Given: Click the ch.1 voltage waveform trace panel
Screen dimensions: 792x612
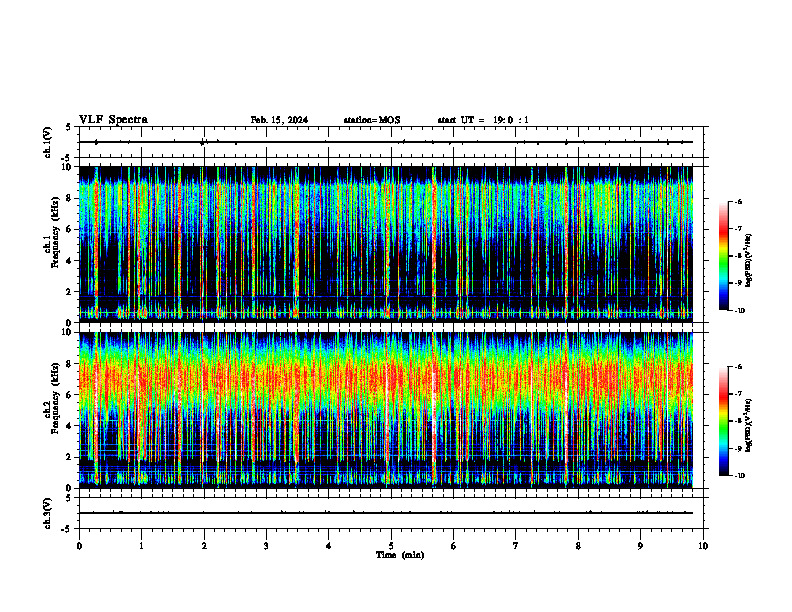Looking at the screenshot, I should pos(391,142).
